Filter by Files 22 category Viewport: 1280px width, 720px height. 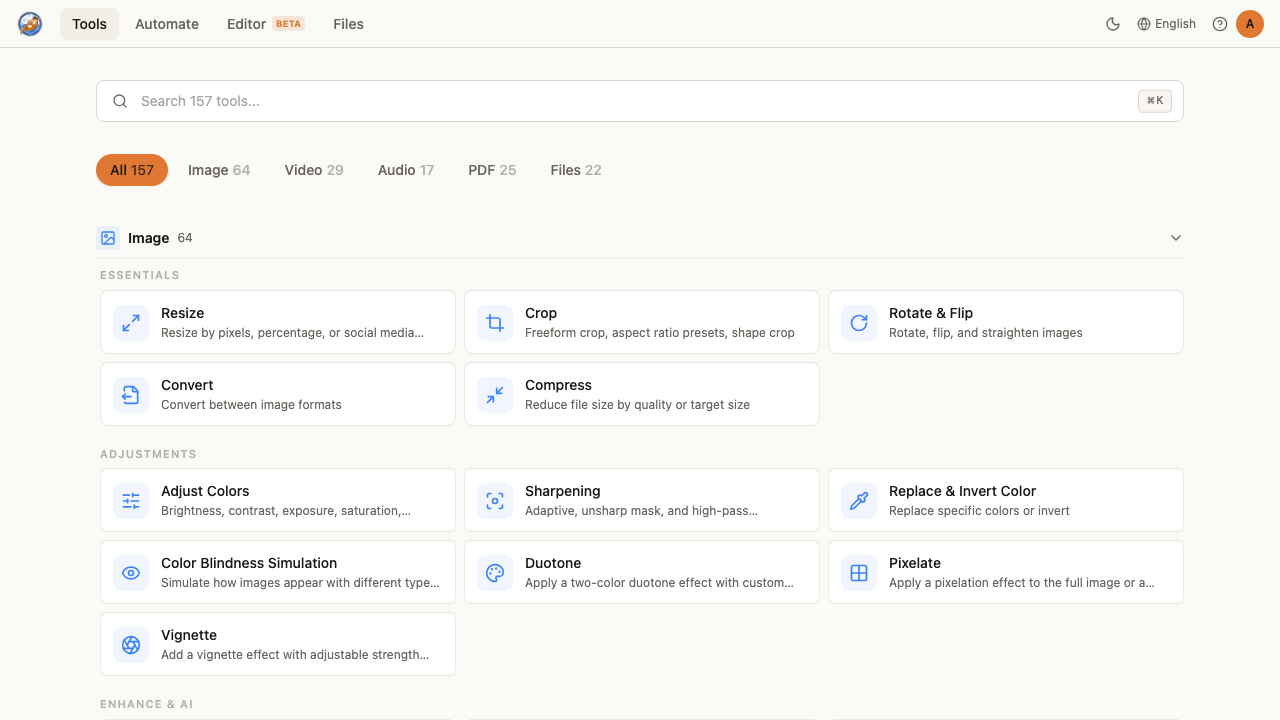click(576, 170)
